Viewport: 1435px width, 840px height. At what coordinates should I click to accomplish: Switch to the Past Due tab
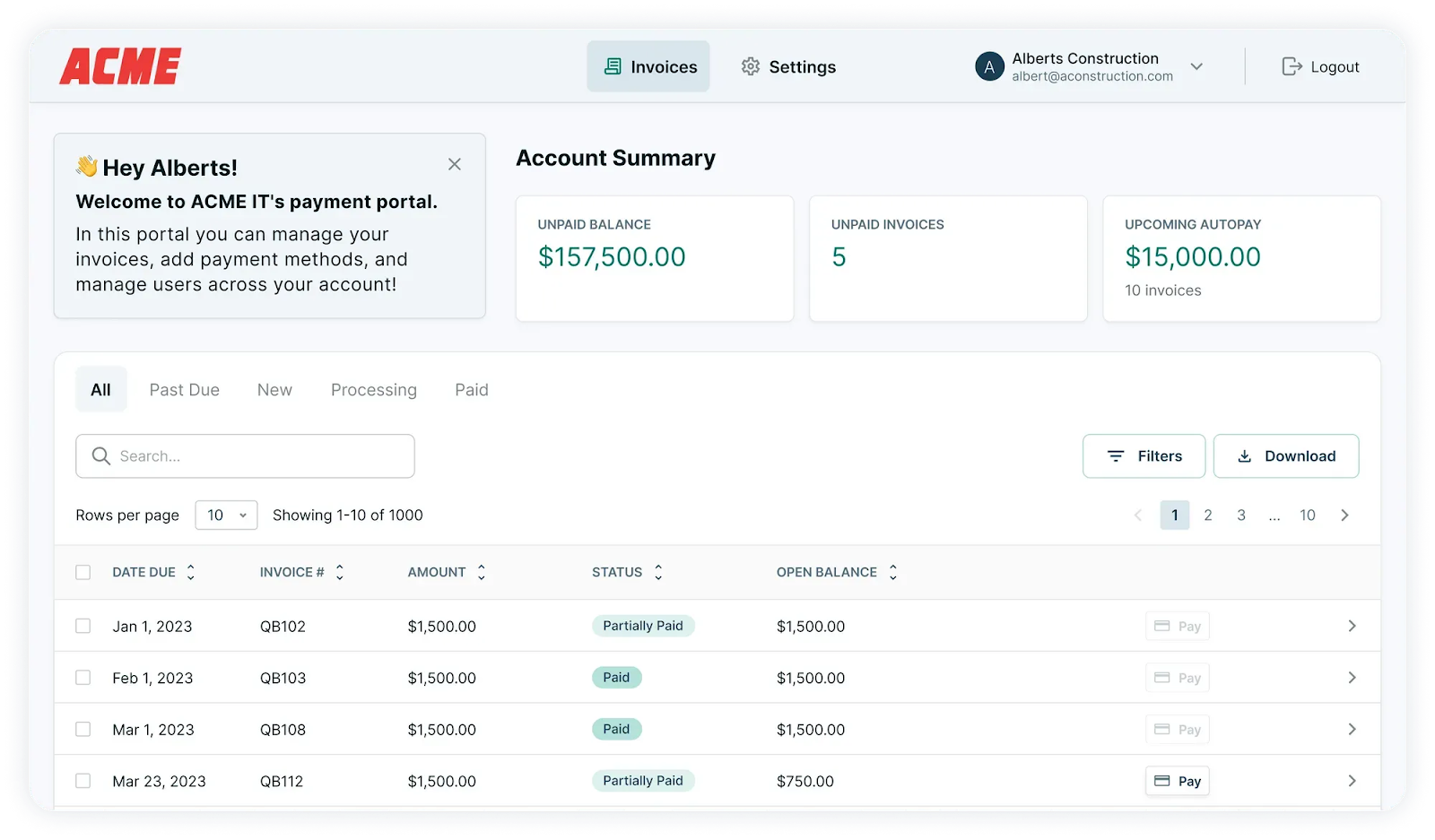pyautogui.click(x=184, y=389)
